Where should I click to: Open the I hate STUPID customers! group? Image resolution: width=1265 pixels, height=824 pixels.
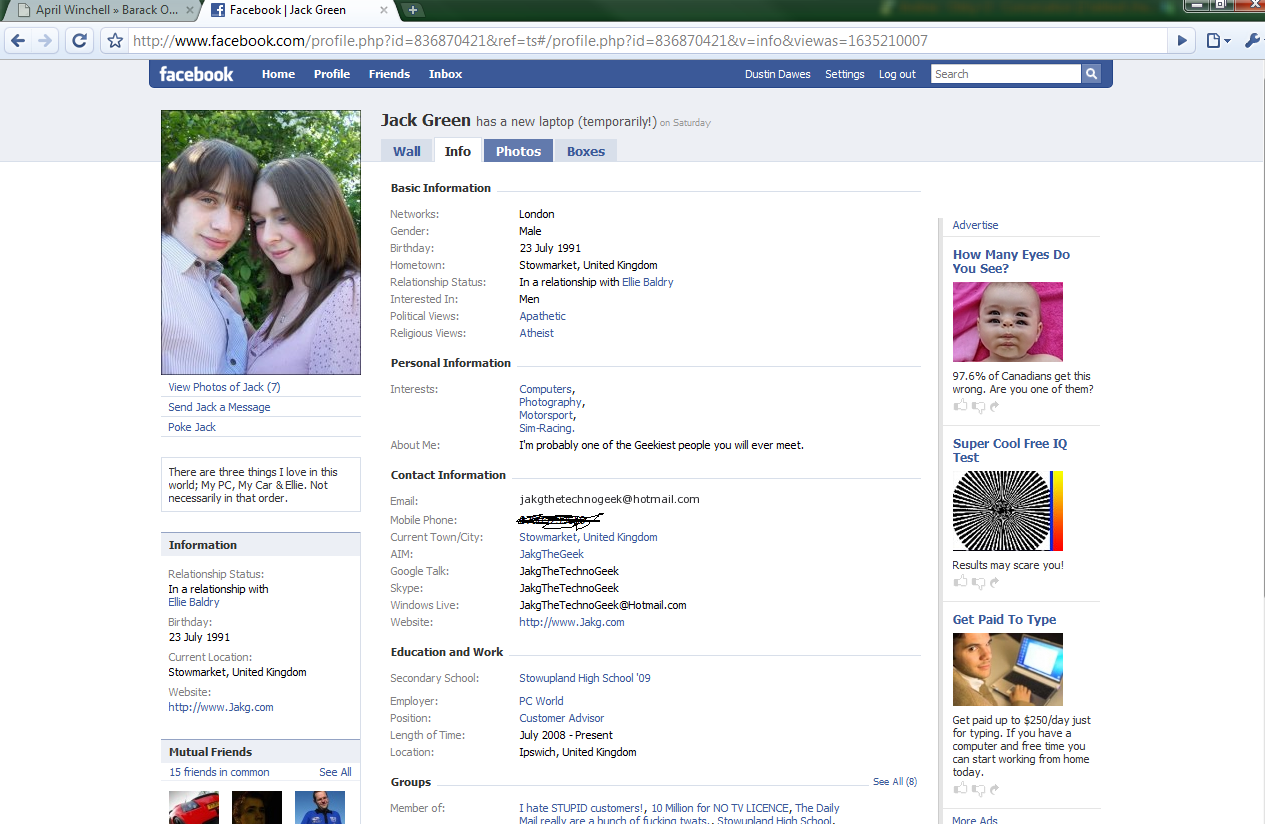581,808
